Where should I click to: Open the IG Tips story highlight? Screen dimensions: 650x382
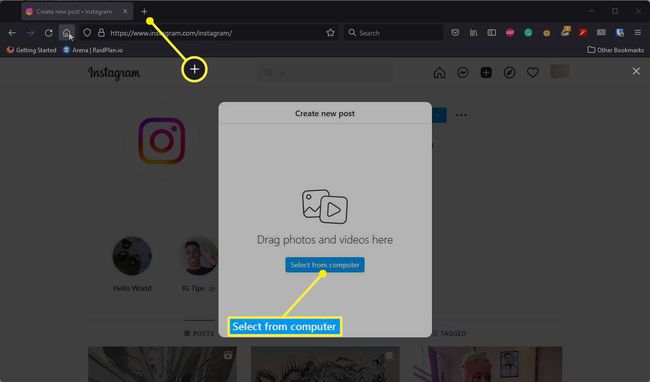[200, 256]
